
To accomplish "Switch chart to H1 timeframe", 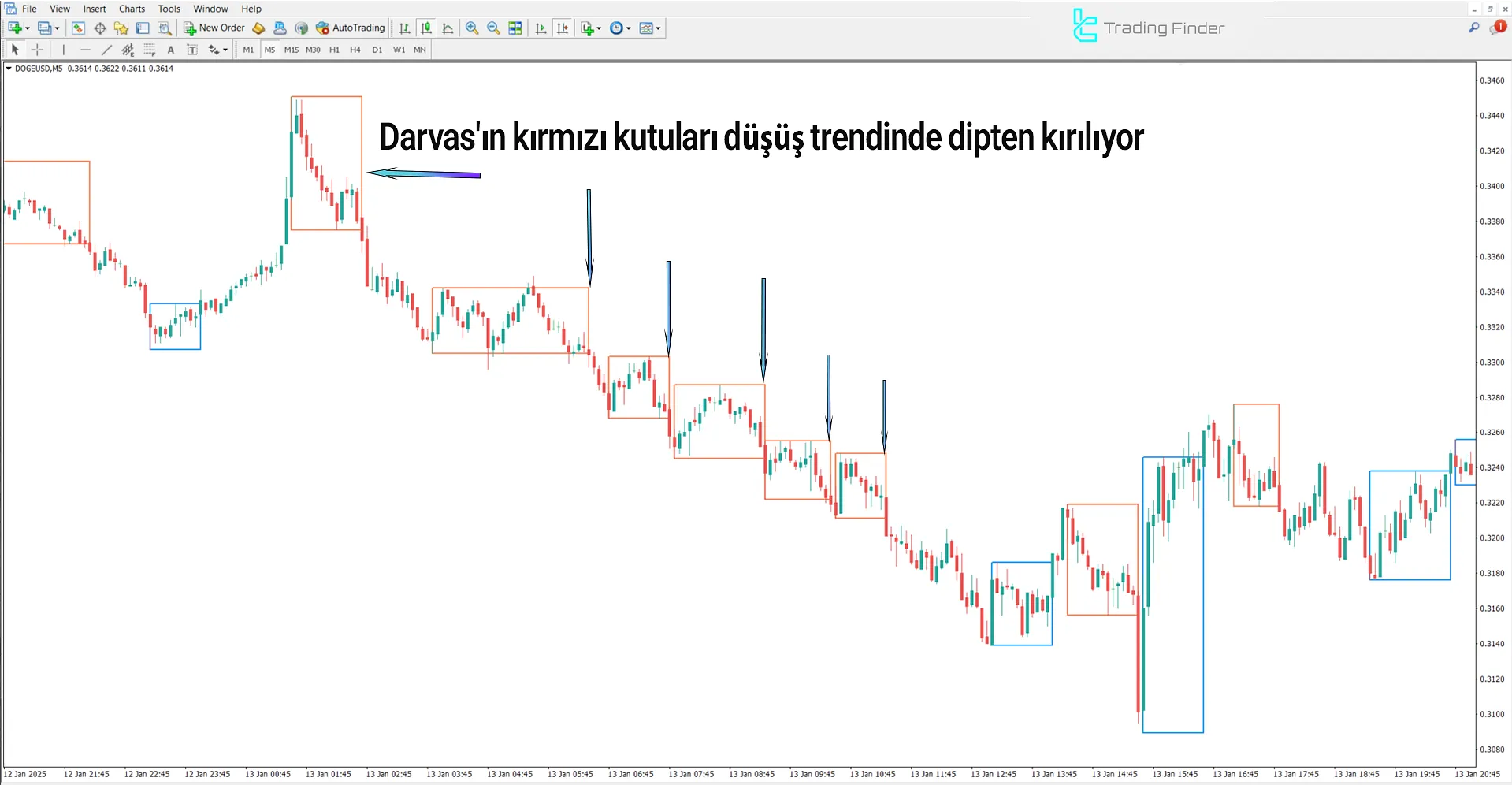I will pyautogui.click(x=334, y=50).
